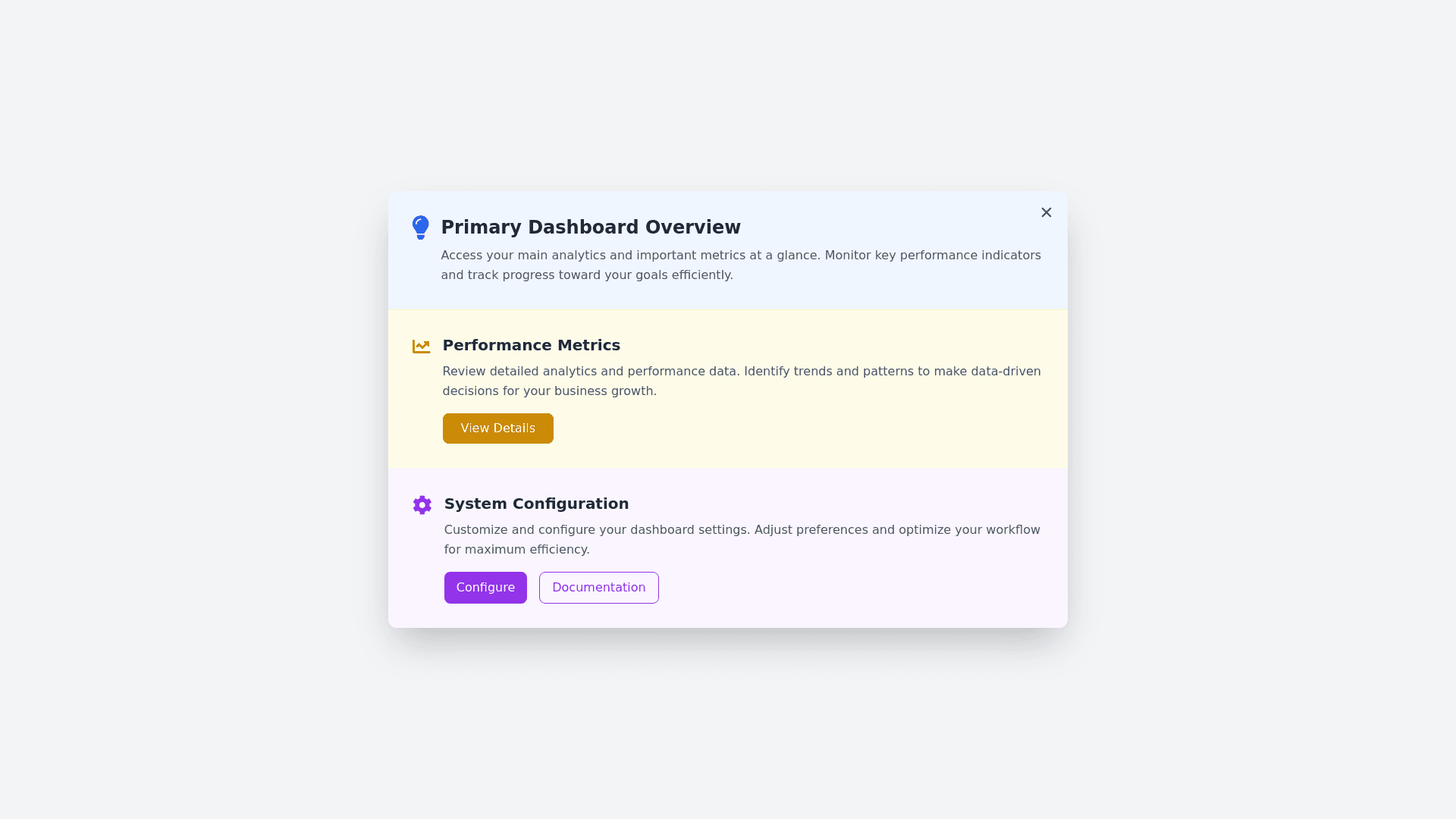The height and width of the screenshot is (819, 1456).
Task: Click the sentence "Monitor key performance indicators"
Action: point(933,256)
